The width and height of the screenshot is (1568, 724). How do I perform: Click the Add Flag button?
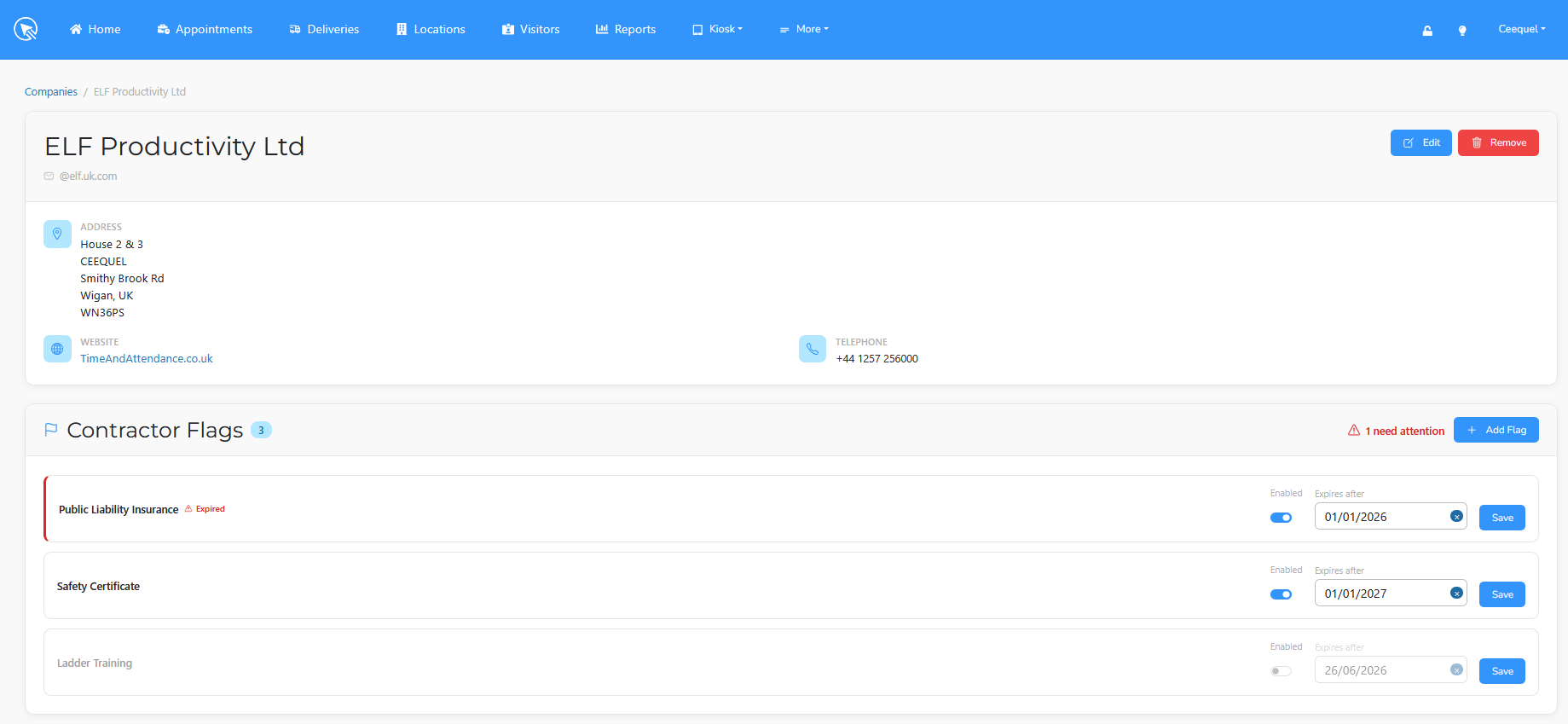pos(1496,430)
